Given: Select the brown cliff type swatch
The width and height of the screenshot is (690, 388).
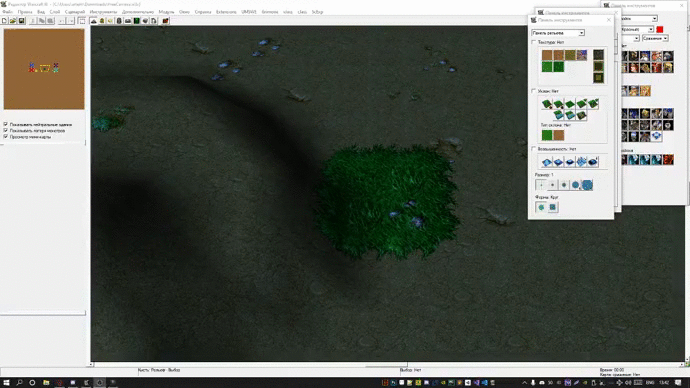Looking at the screenshot, I should click(x=558, y=135).
